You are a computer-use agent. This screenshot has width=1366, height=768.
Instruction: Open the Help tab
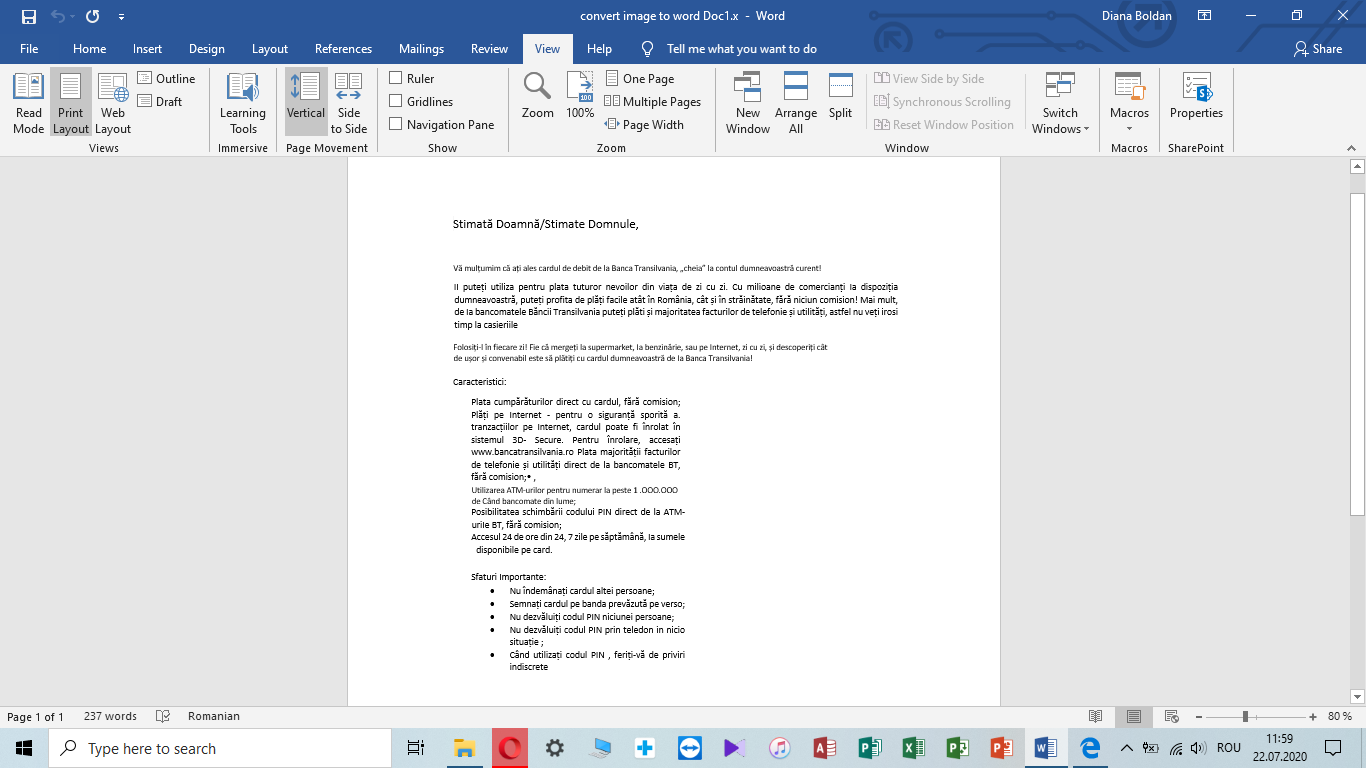click(x=599, y=48)
